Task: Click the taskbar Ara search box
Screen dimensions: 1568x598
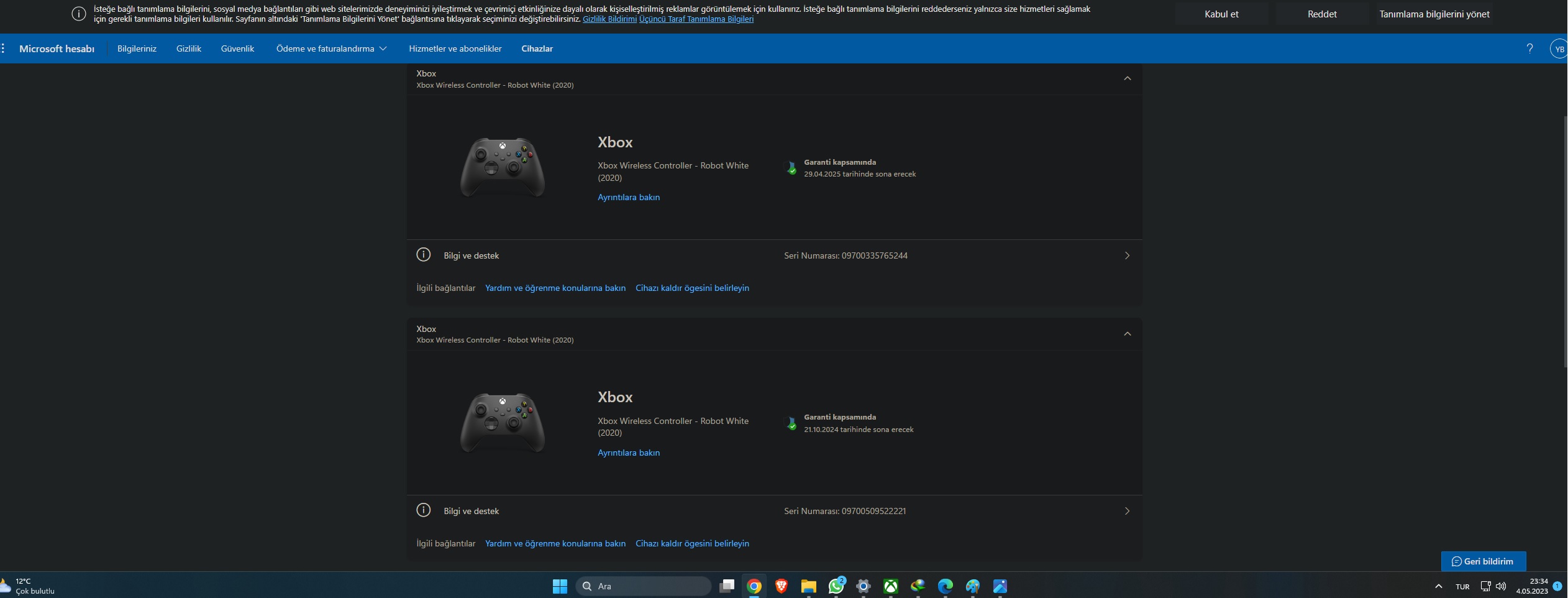Action: (644, 586)
